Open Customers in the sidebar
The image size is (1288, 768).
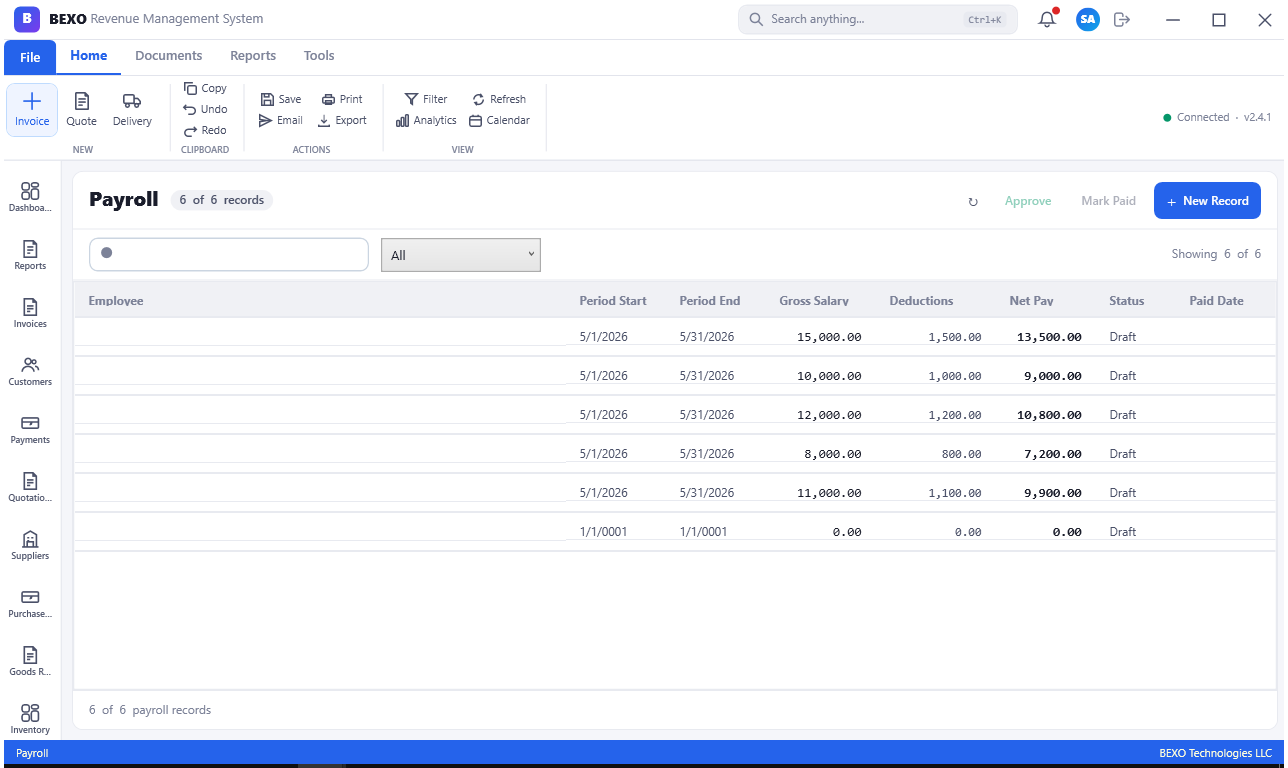point(30,371)
